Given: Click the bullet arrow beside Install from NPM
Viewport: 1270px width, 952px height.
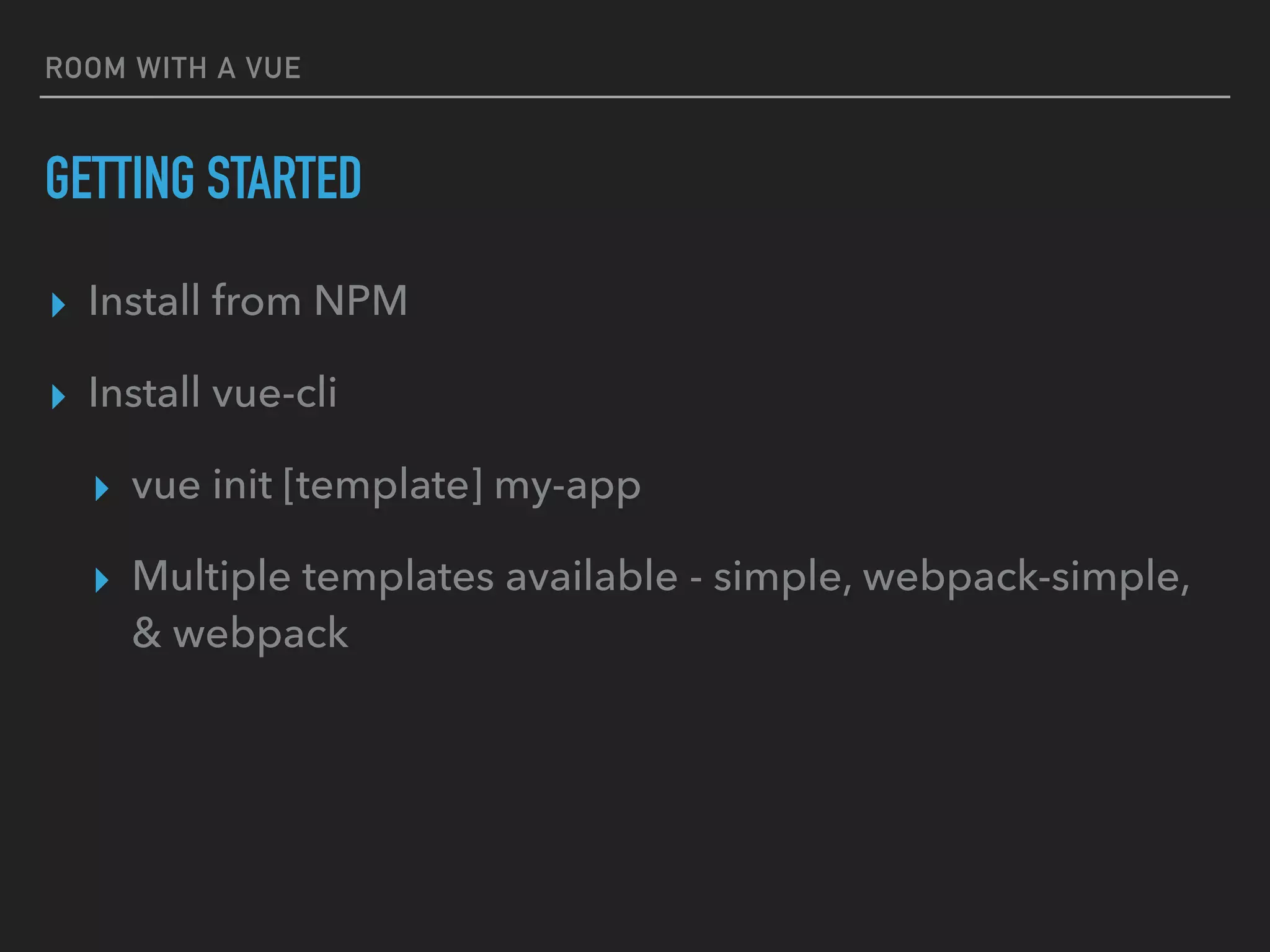Looking at the screenshot, I should [x=59, y=305].
